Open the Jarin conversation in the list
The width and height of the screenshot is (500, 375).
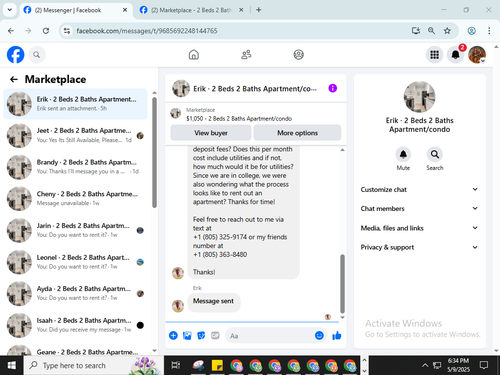[75, 230]
